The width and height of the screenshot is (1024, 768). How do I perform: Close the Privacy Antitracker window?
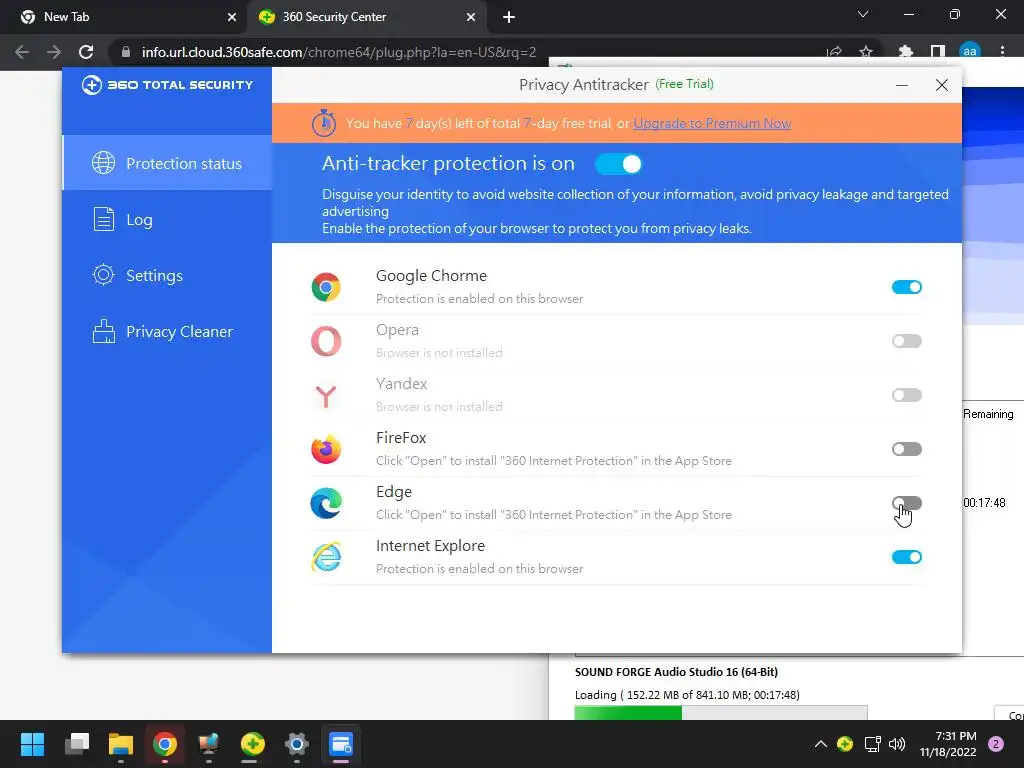pyautogui.click(x=942, y=85)
